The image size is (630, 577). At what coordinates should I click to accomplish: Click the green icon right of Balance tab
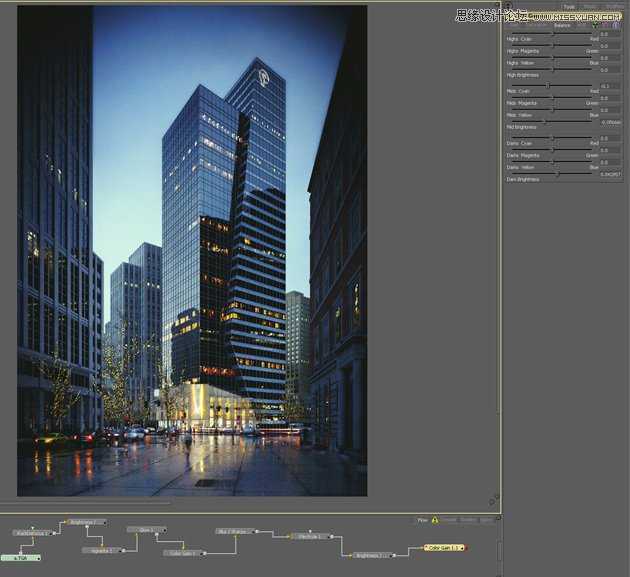point(595,25)
